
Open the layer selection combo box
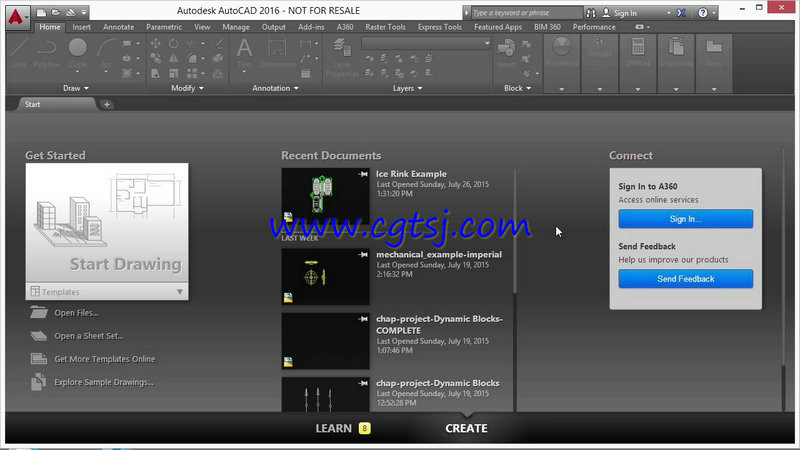coord(426,43)
